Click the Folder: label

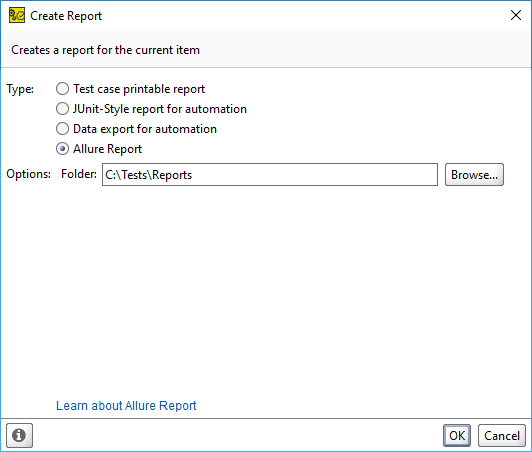[x=79, y=174]
